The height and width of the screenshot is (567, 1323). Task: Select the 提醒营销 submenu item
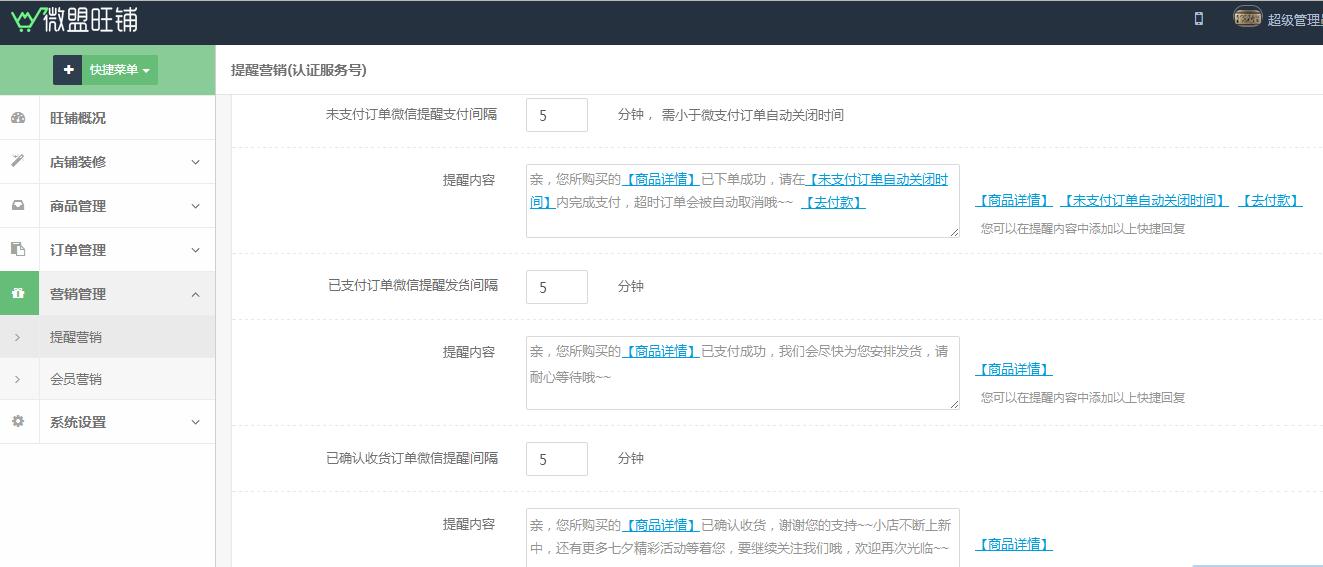[x=76, y=337]
